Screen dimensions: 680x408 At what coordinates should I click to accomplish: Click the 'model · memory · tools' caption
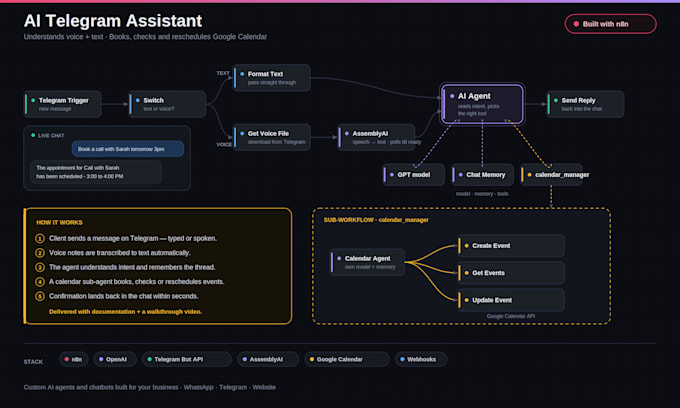pos(482,194)
